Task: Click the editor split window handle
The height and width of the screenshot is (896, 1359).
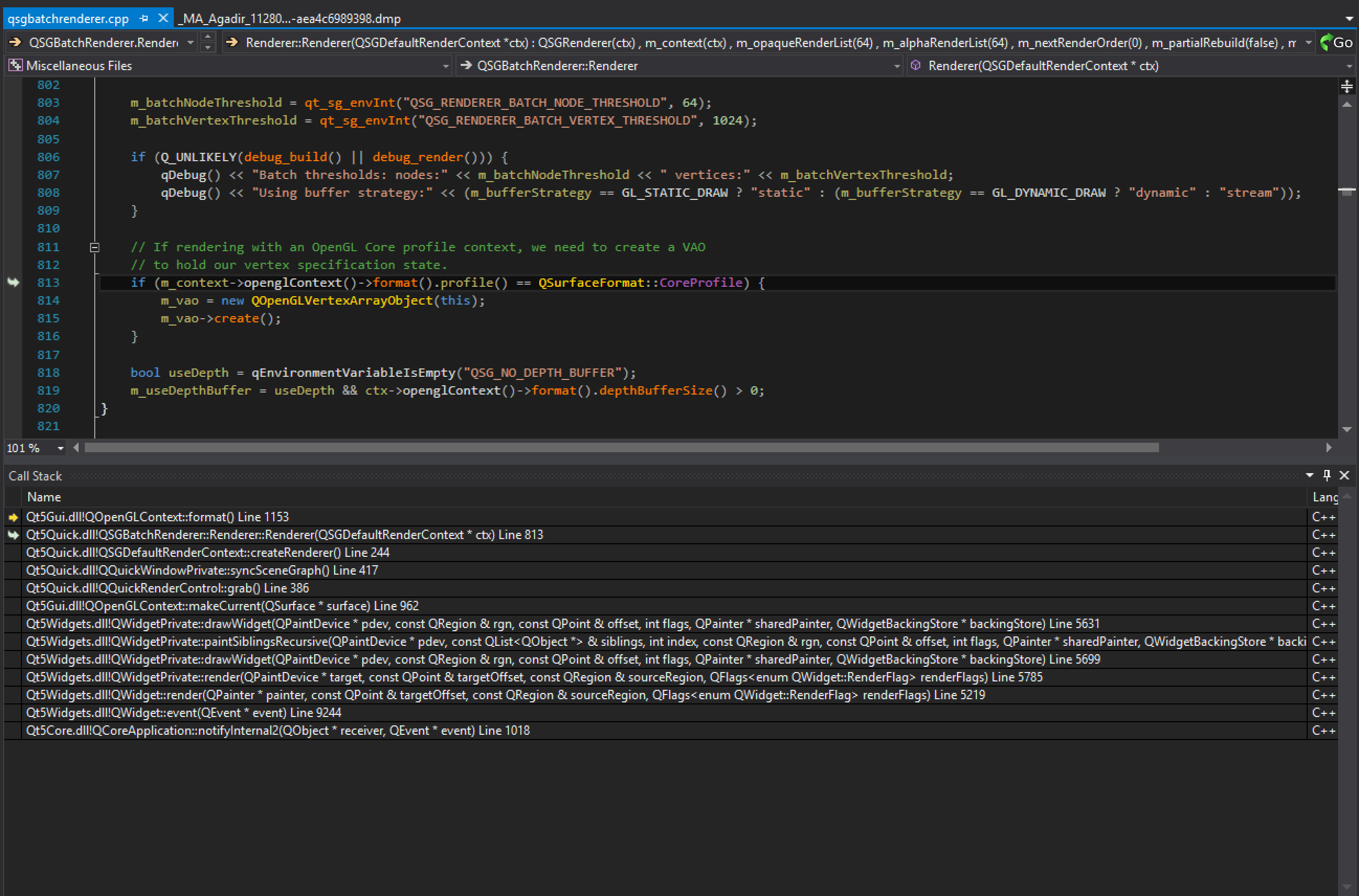Action: coord(1347,86)
